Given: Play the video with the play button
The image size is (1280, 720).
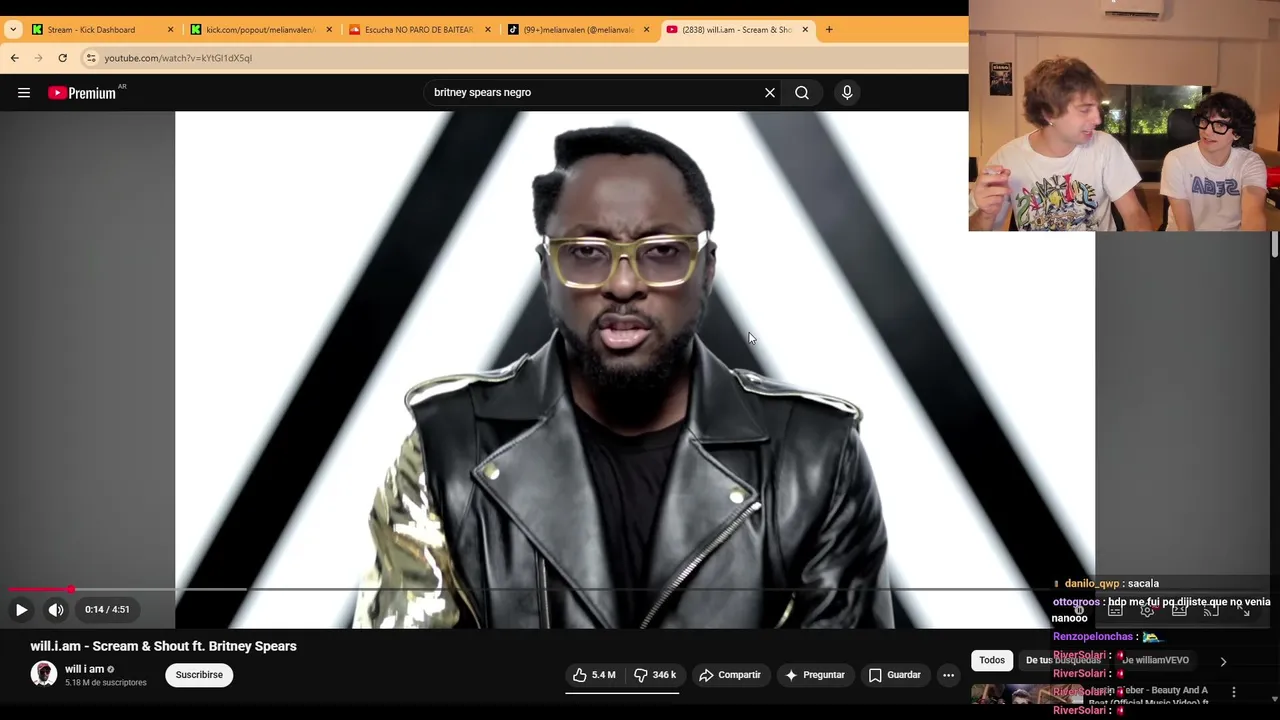Looking at the screenshot, I should point(21,609).
